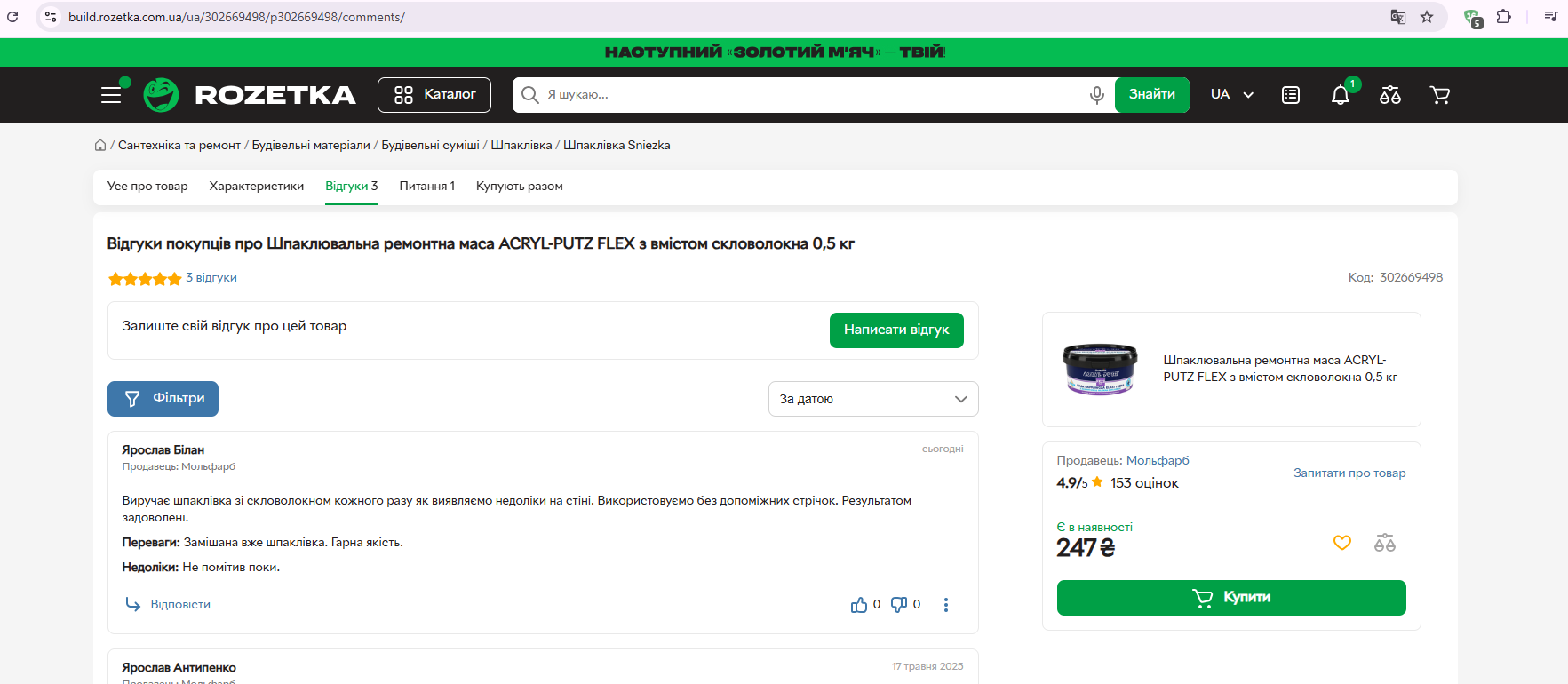Add product to comparison via sidebar scales icon
Screen dimensions: 1568x684
1385,543
